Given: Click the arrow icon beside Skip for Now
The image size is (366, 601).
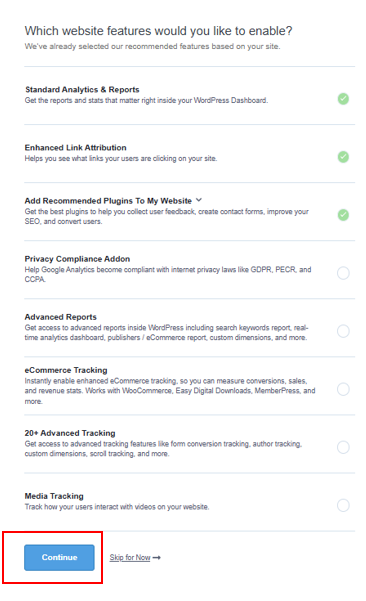Looking at the screenshot, I should pos(156,558).
